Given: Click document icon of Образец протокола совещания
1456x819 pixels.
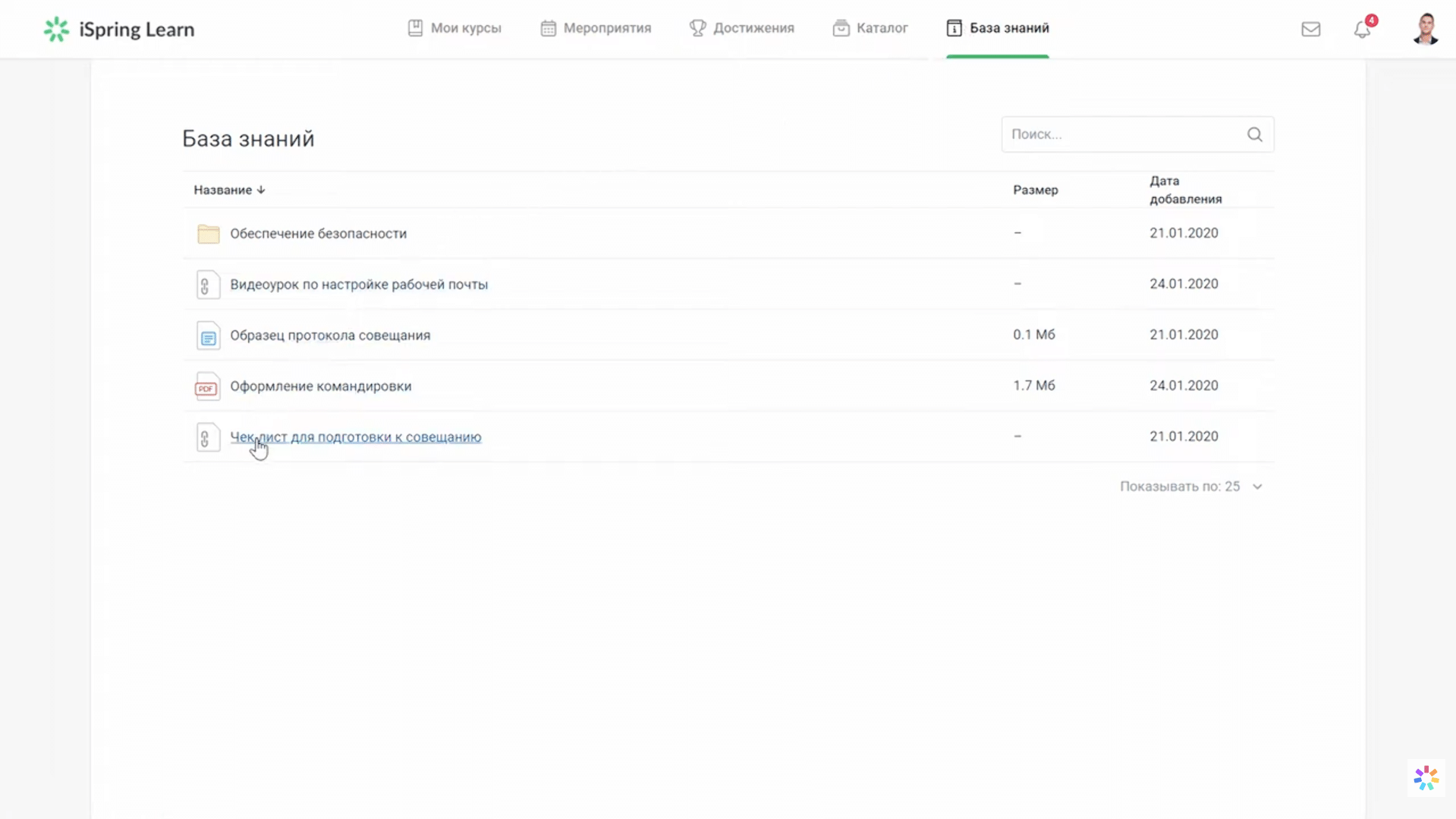Looking at the screenshot, I should (x=208, y=335).
